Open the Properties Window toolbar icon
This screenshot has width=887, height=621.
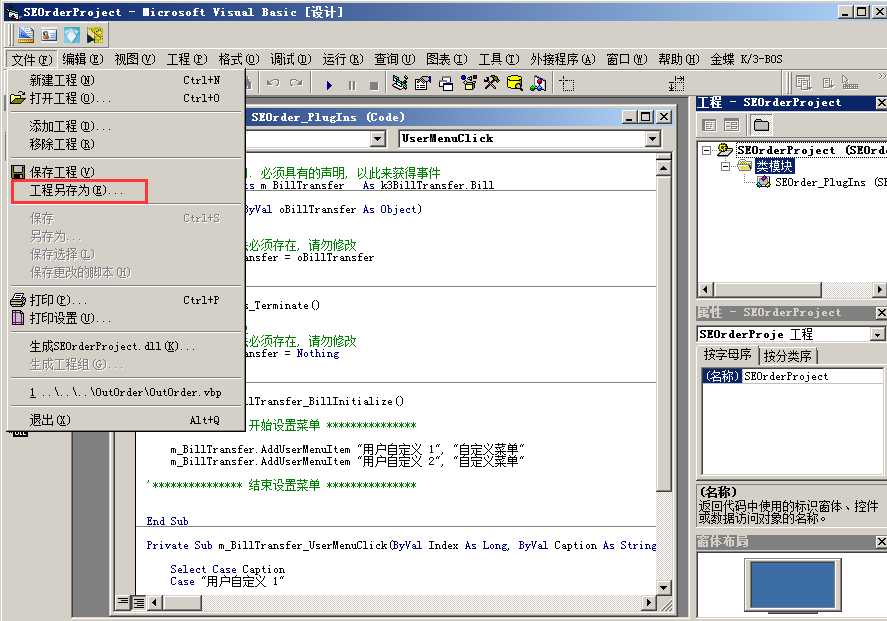pos(423,84)
